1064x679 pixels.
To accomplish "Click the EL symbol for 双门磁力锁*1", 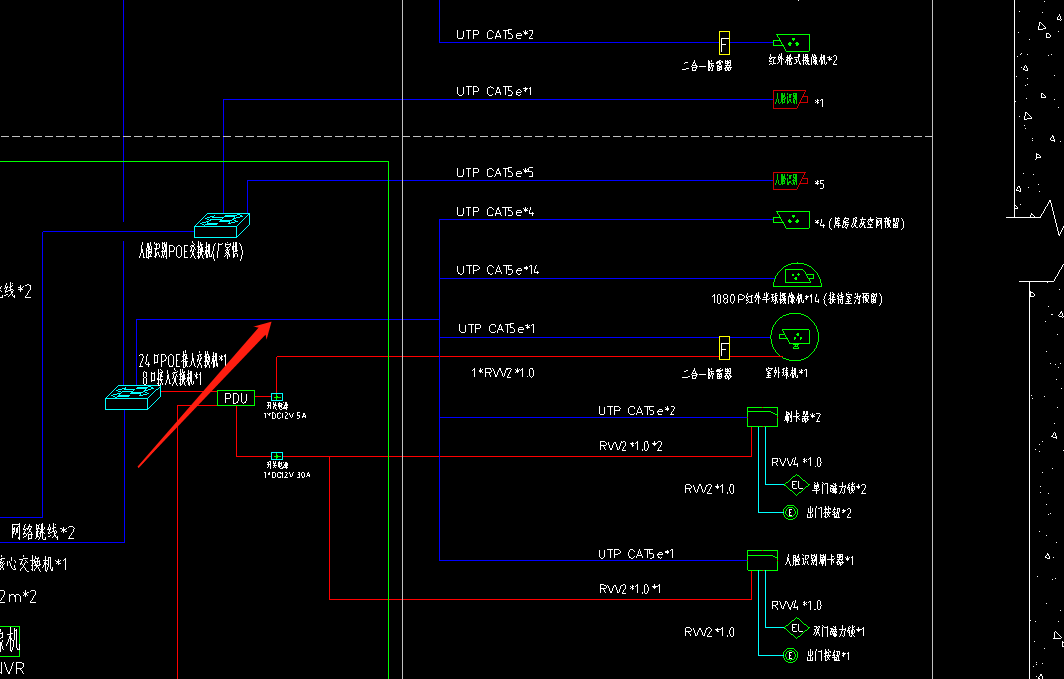I will tap(797, 628).
